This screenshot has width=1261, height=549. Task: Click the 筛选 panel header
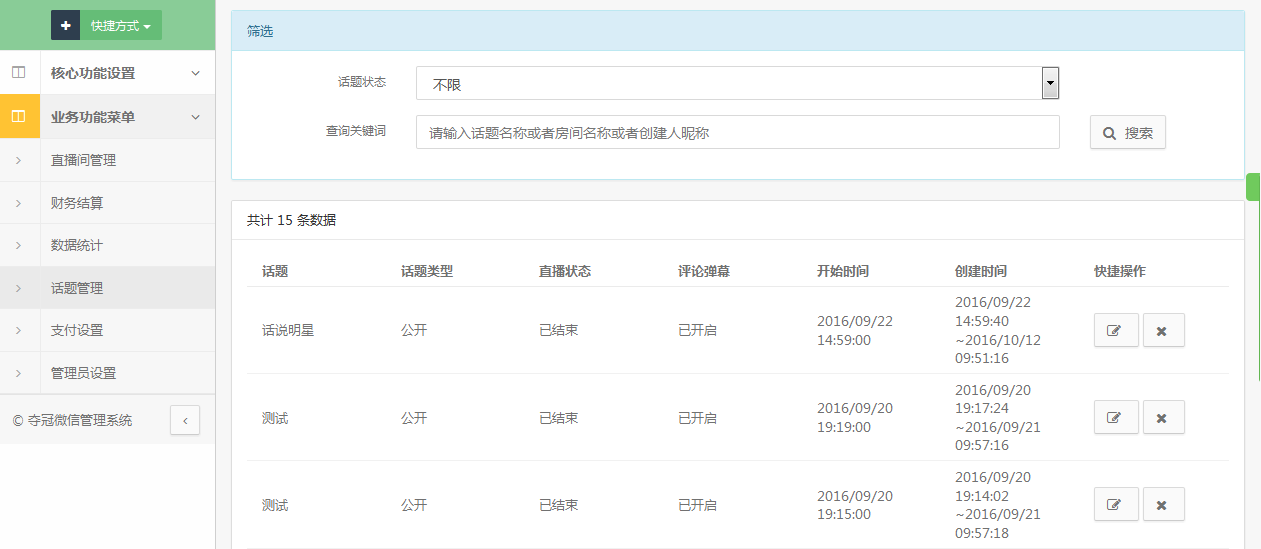click(x=738, y=31)
